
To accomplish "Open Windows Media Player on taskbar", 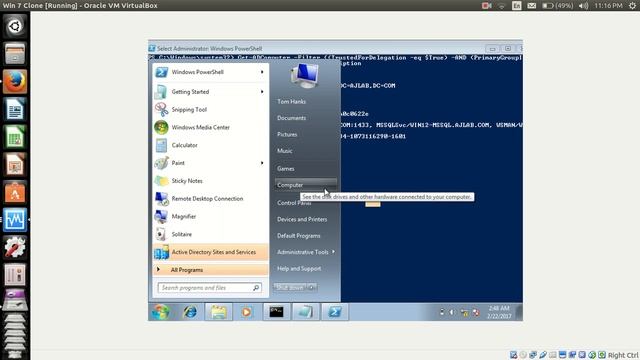I will pyautogui.click(x=246, y=312).
